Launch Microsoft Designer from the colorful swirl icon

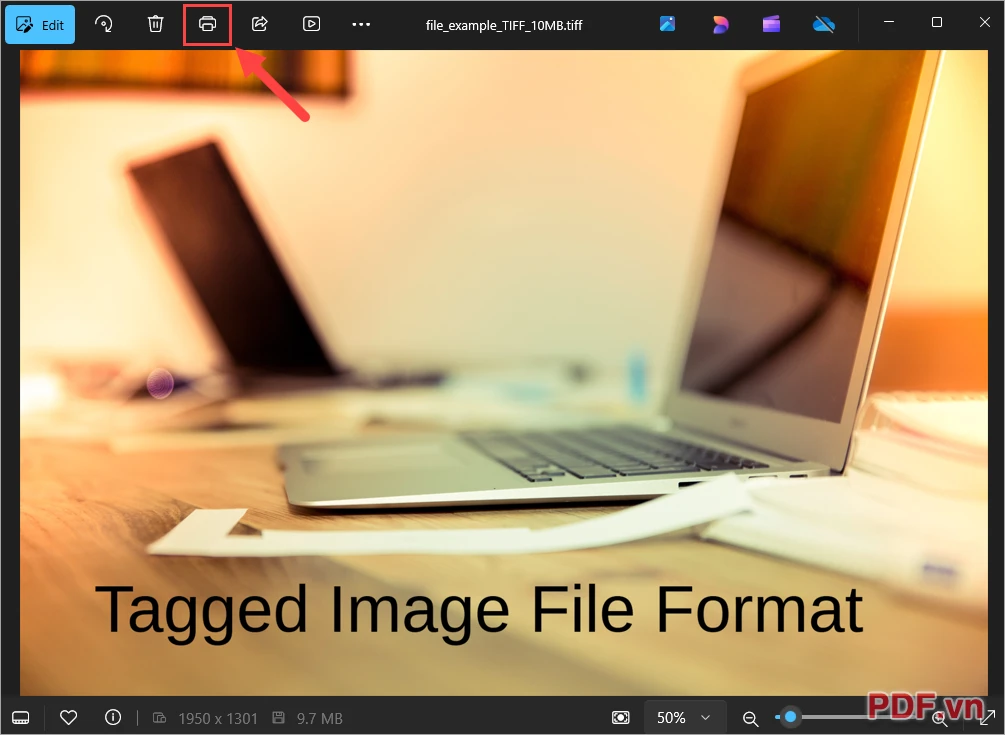point(720,24)
